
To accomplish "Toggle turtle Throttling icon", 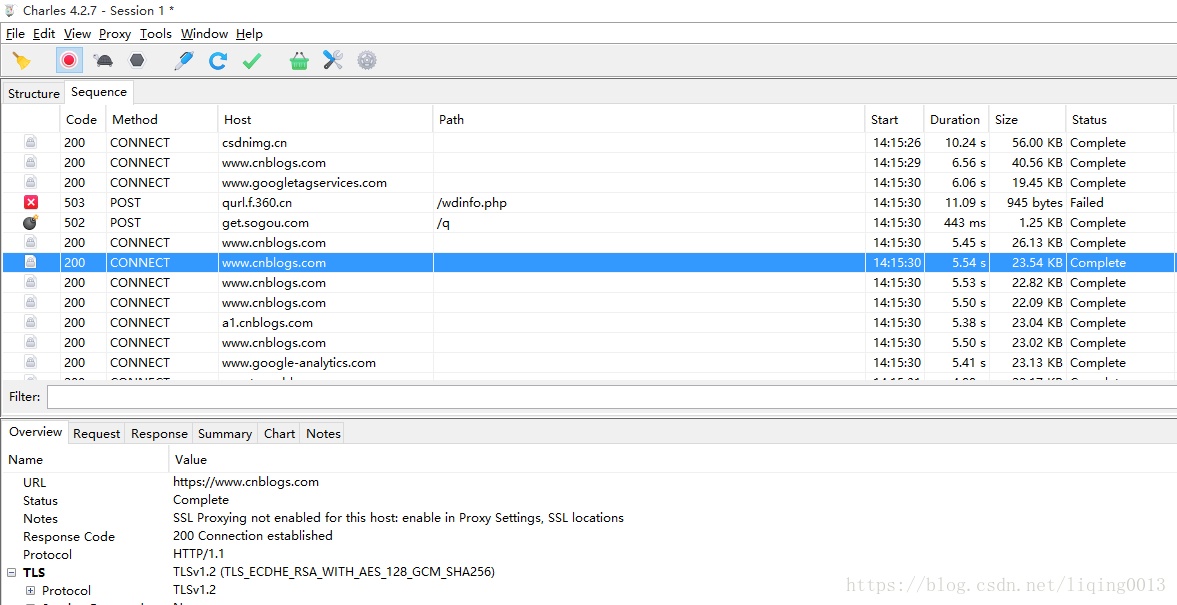I will point(103,61).
